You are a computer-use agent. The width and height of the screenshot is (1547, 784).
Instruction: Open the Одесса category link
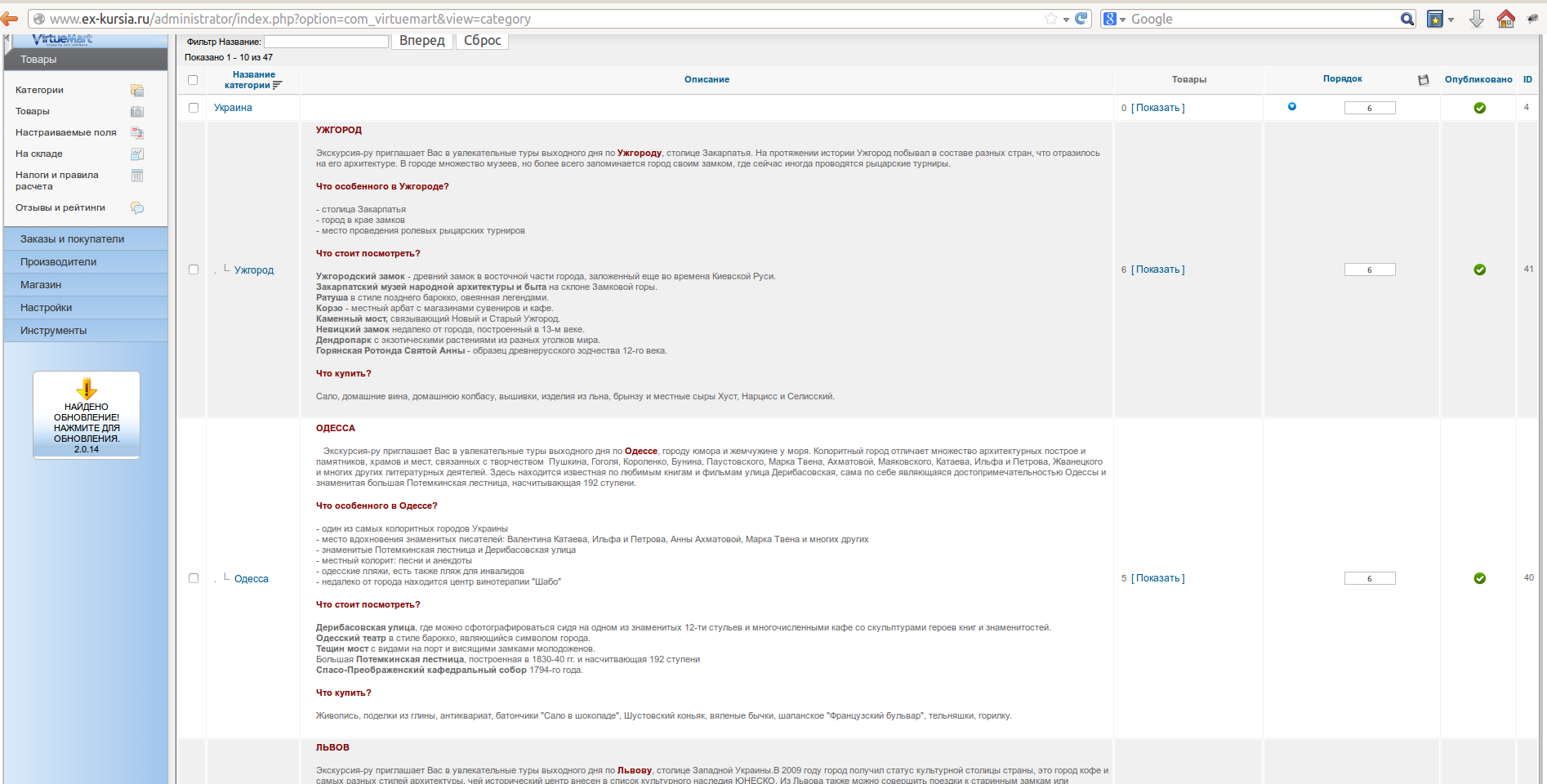(252, 579)
